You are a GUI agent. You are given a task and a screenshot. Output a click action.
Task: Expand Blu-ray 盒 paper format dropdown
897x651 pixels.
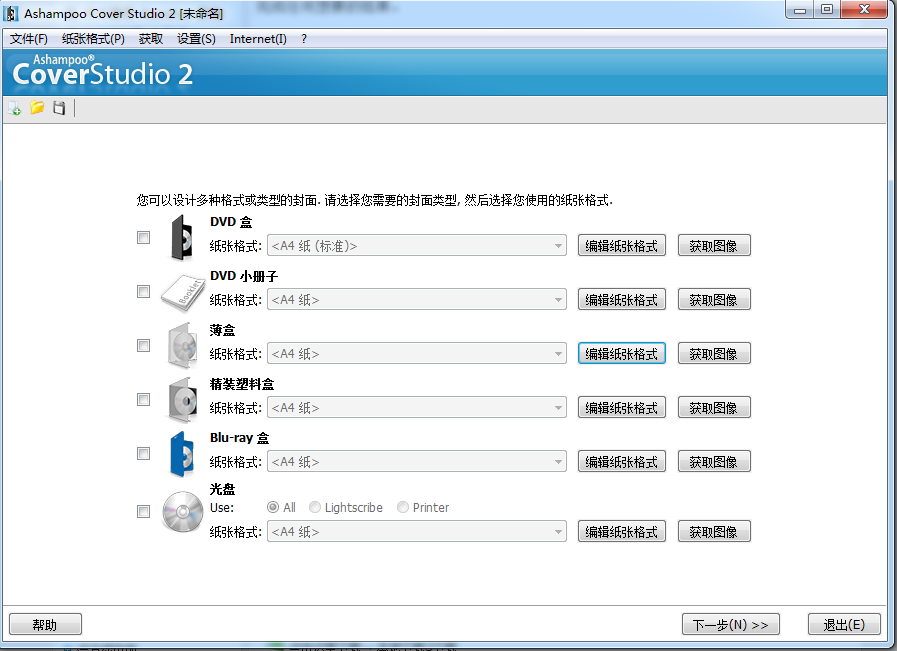coord(416,461)
